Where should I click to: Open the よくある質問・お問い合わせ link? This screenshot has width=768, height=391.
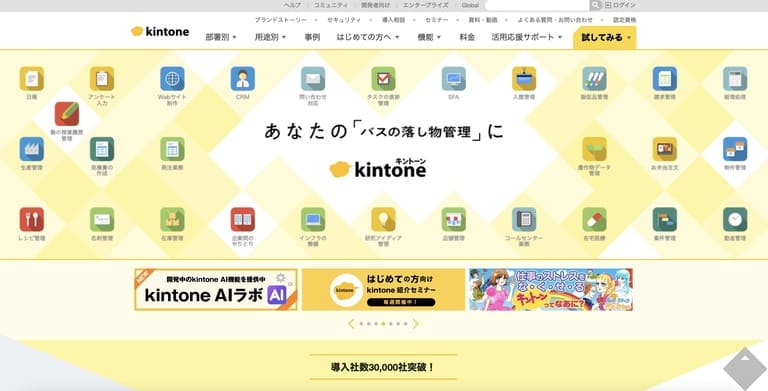(x=555, y=20)
